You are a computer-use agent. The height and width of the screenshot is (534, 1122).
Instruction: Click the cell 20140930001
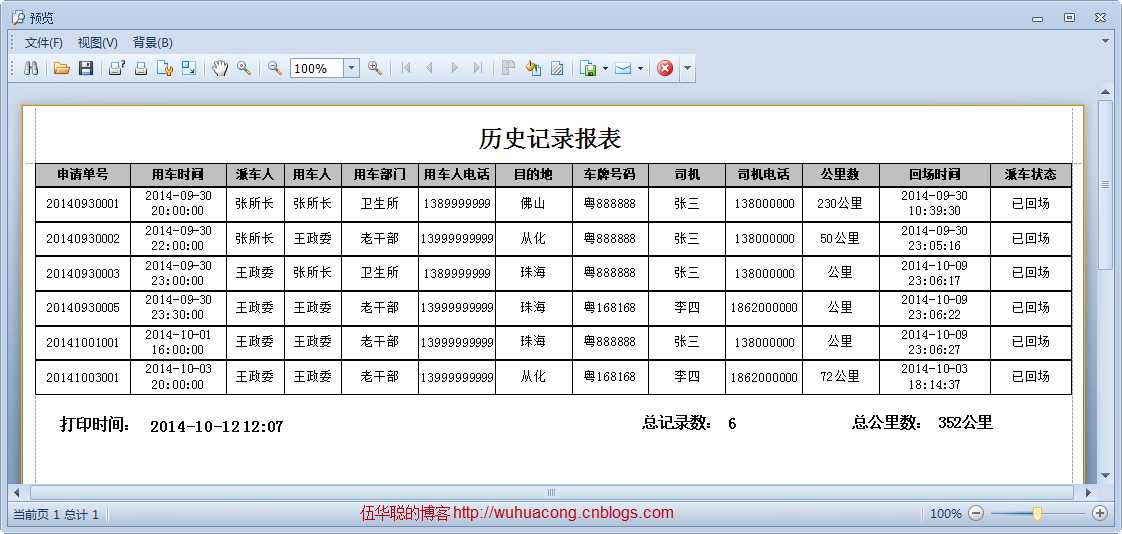pyautogui.click(x=83, y=204)
